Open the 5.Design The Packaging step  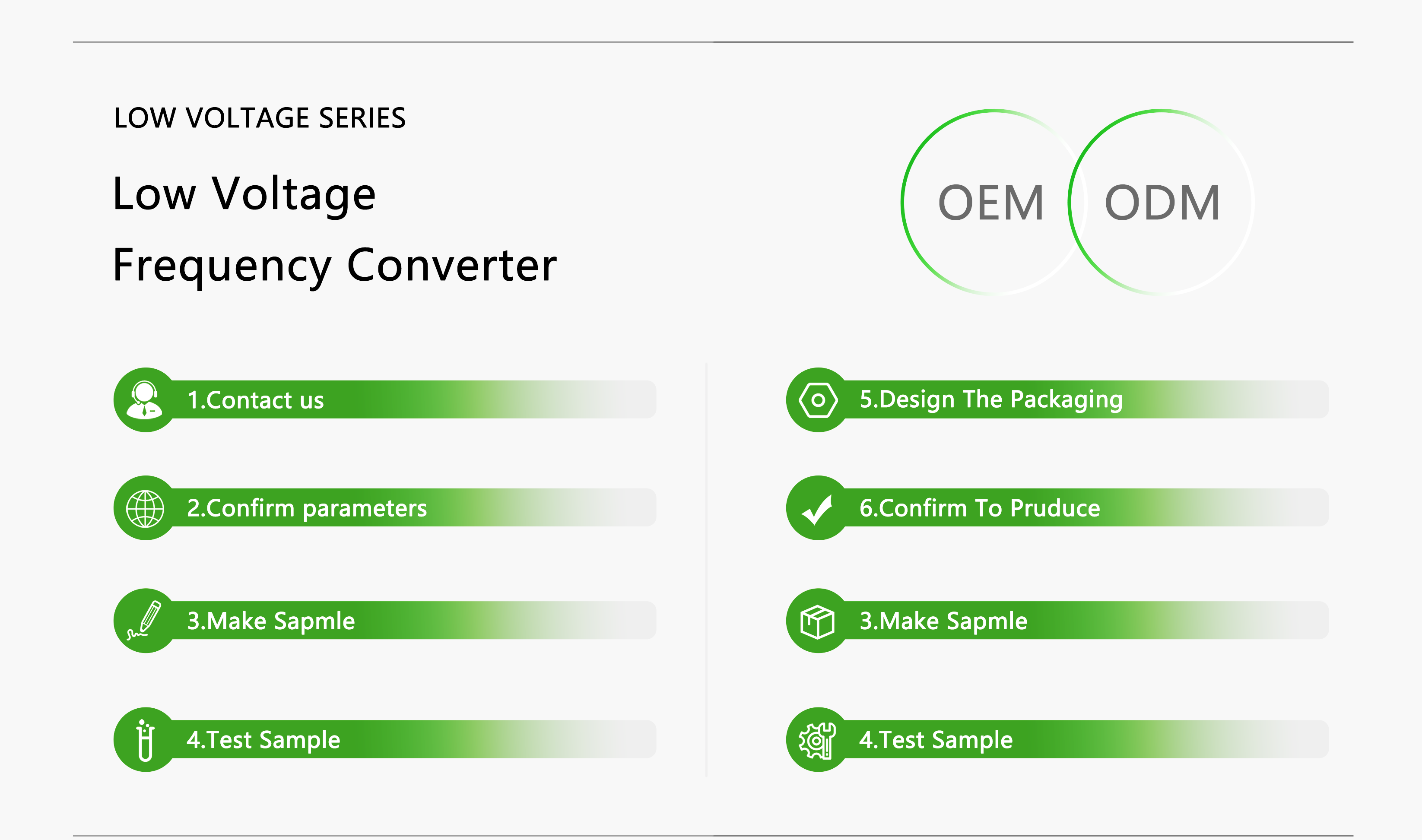(x=1057, y=399)
